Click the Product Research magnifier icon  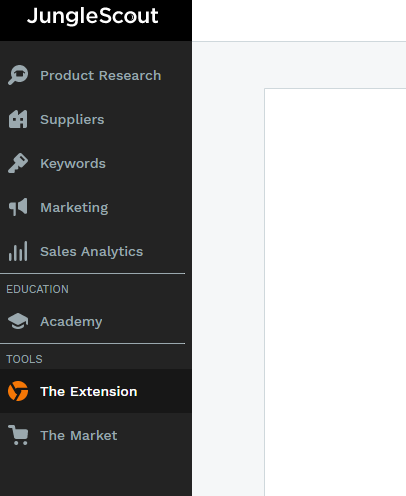click(18, 75)
